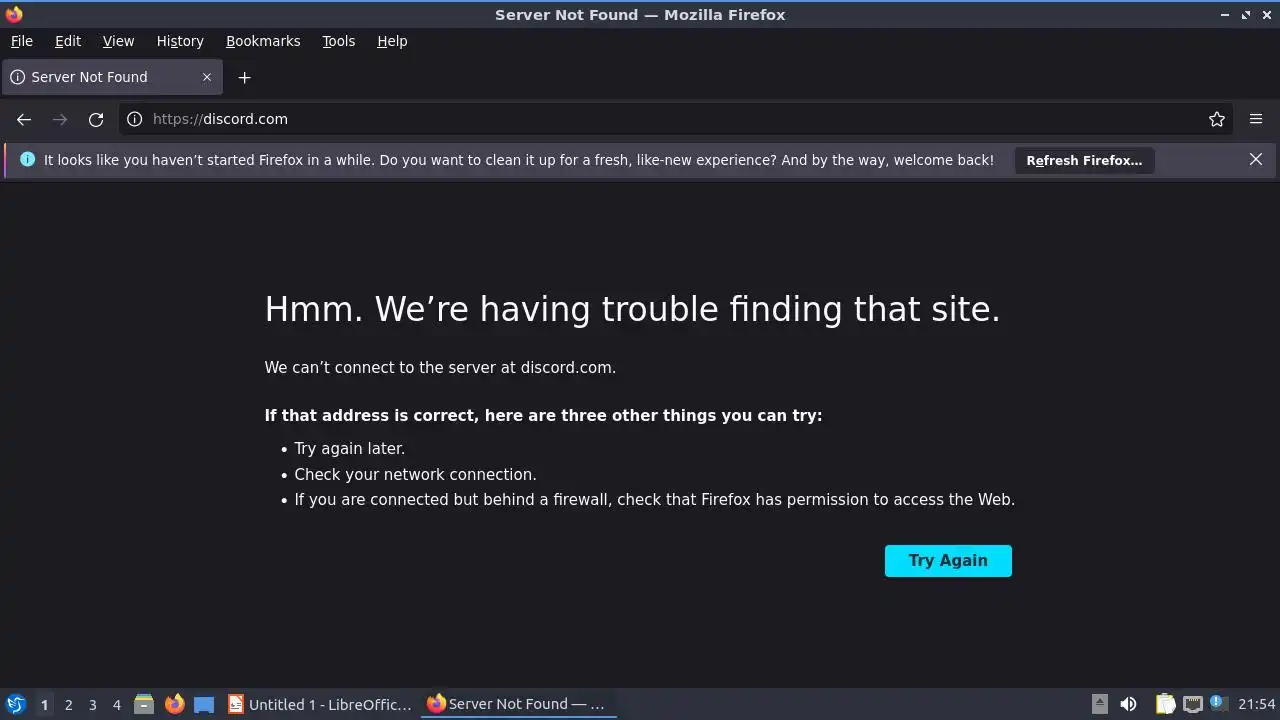Go back using the back arrow
Image resolution: width=1280 pixels, height=720 pixels.
[24, 119]
